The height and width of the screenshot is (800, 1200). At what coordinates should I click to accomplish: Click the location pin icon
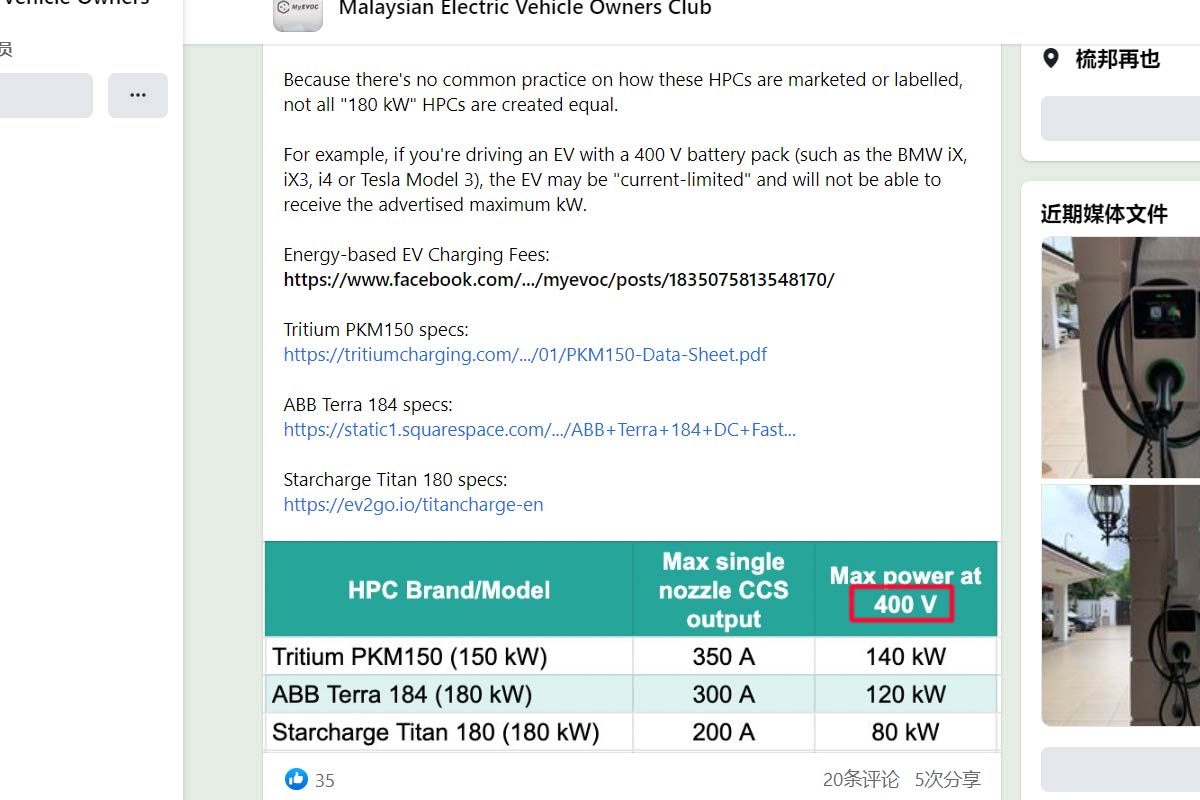(1050, 59)
